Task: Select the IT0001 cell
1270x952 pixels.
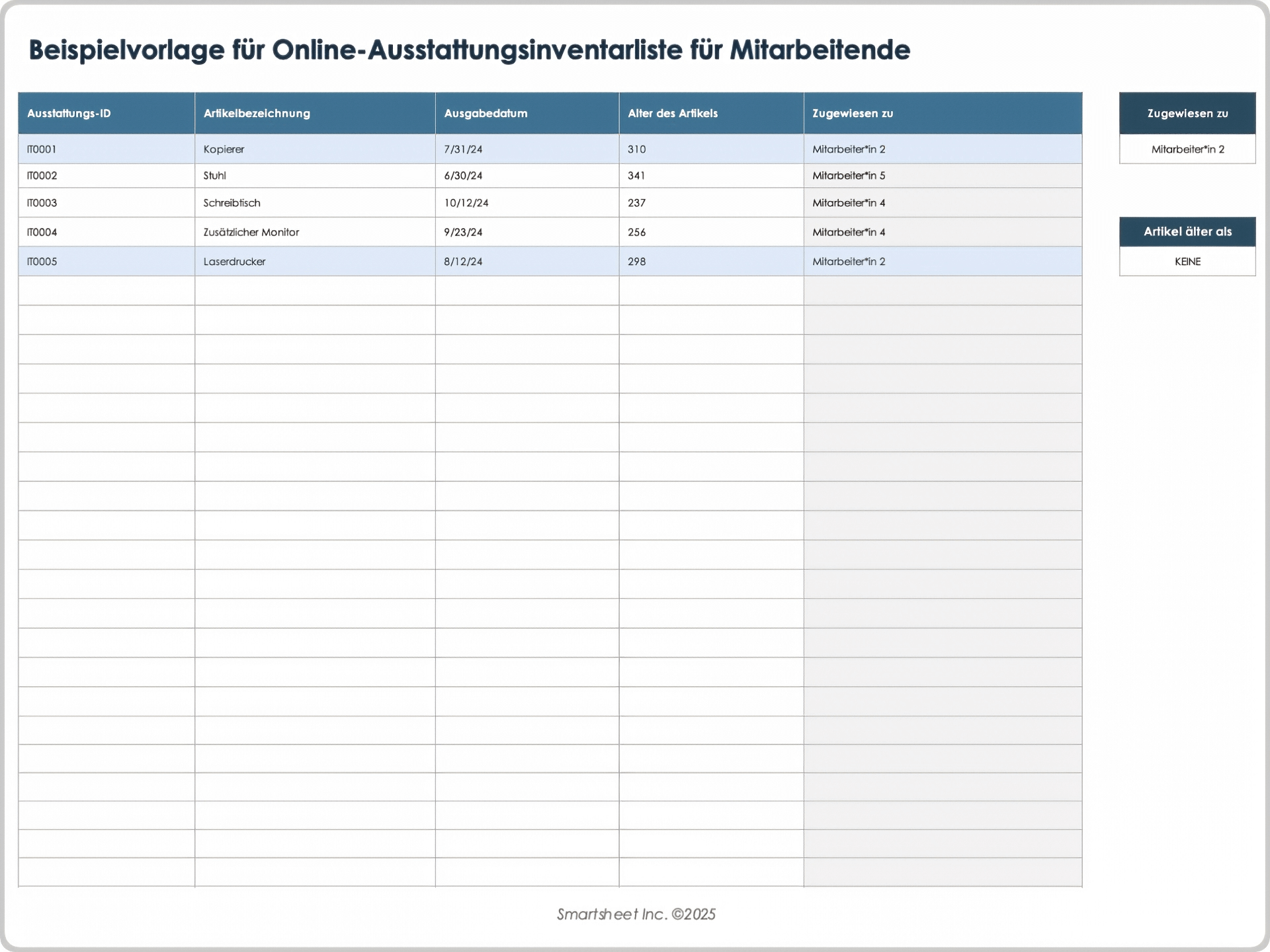Action: click(106, 149)
